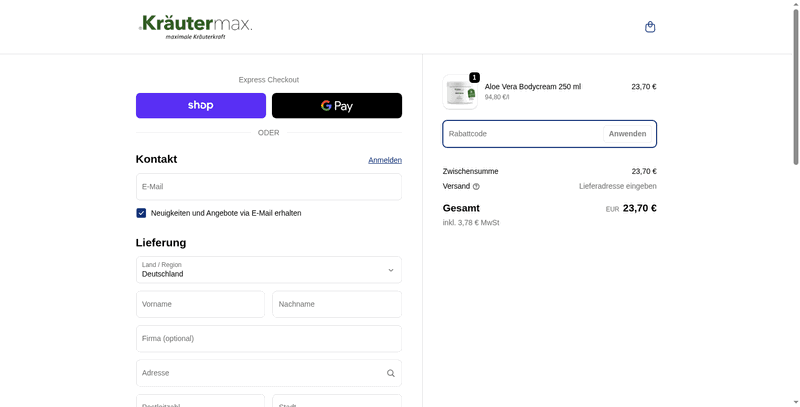
Task: Click the Express Checkout heading
Action: click(x=269, y=80)
